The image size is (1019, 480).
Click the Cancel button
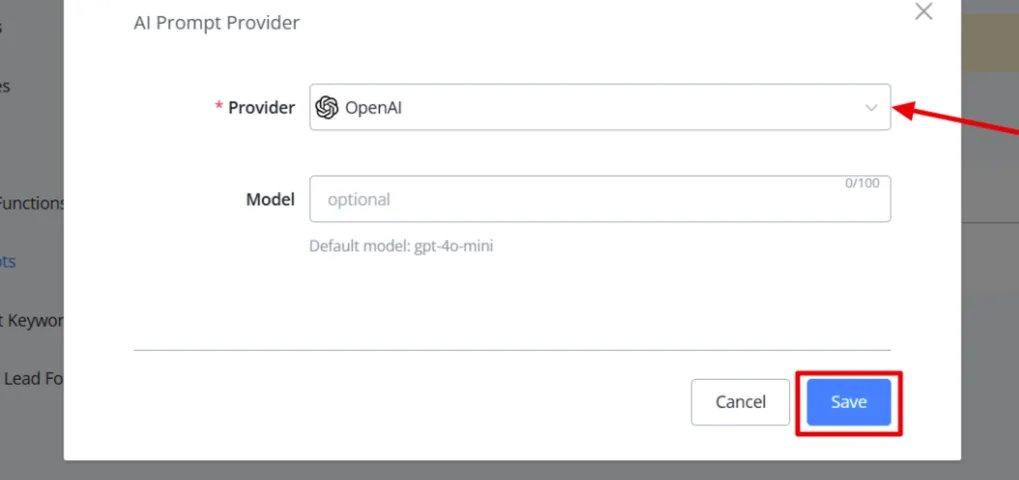740,402
